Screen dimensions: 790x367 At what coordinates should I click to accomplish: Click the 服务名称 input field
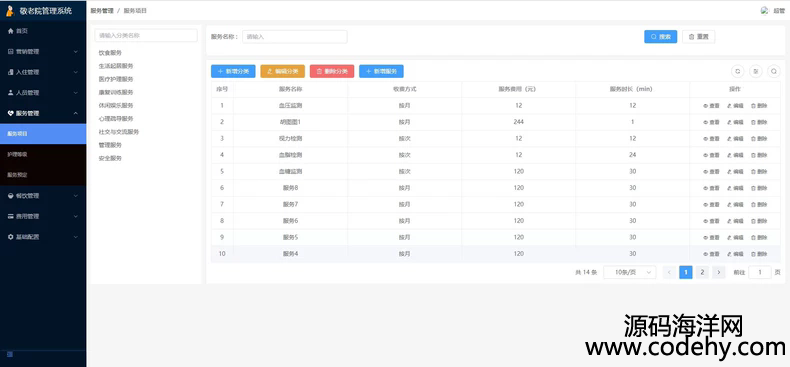pos(295,37)
